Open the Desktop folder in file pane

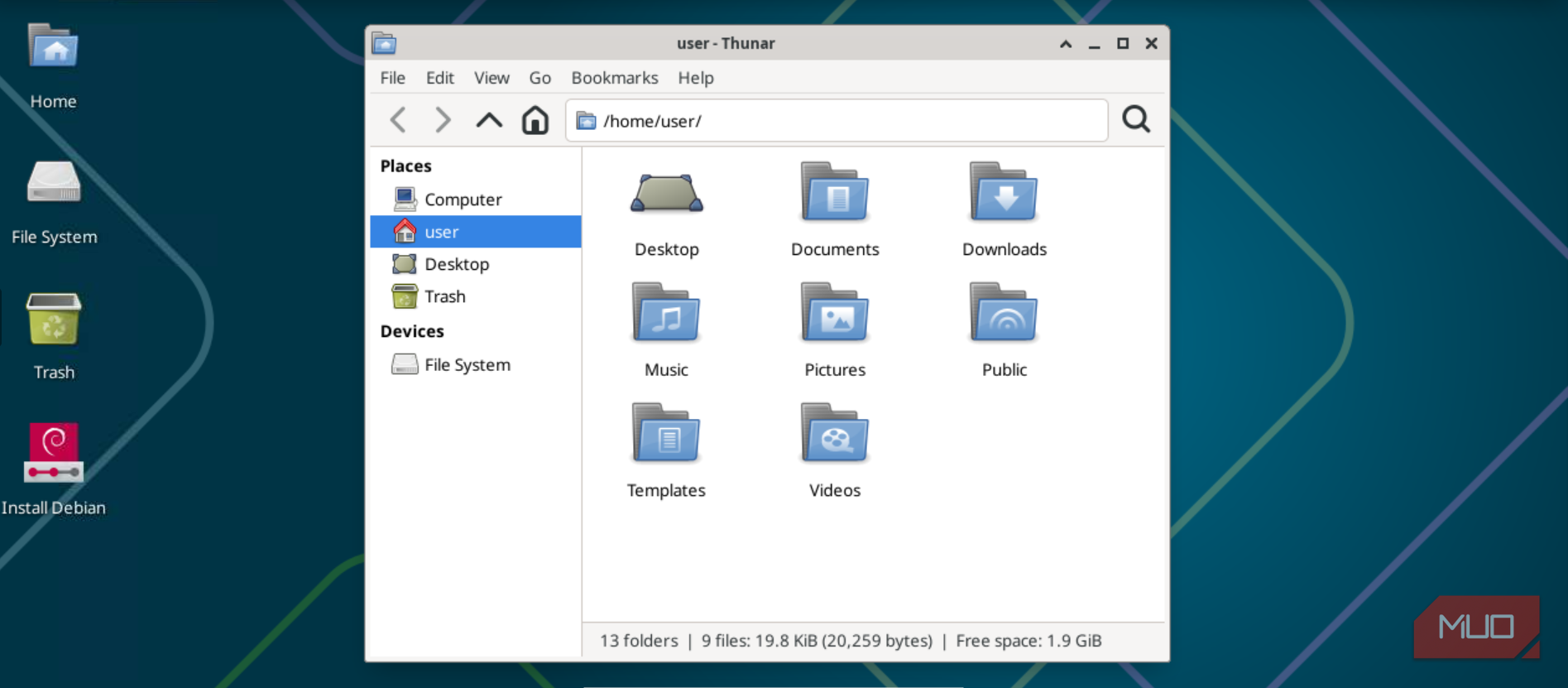(x=667, y=209)
